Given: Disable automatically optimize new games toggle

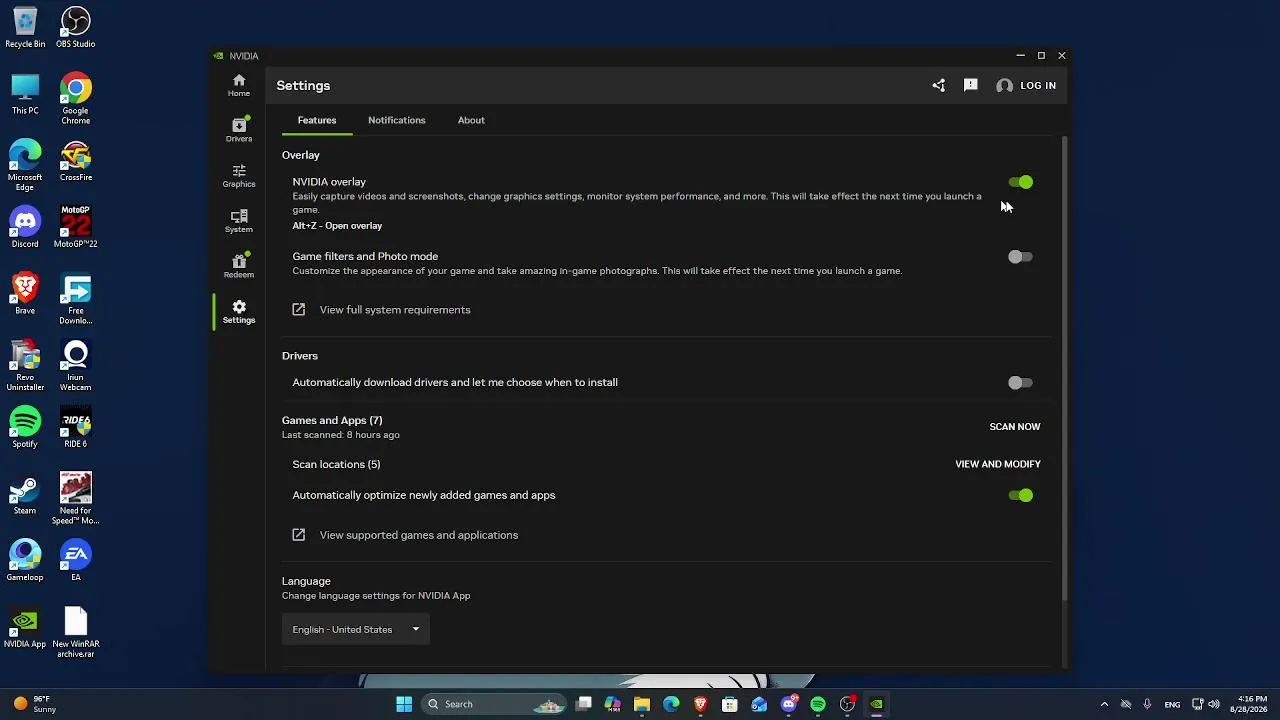Looking at the screenshot, I should tap(1020, 495).
